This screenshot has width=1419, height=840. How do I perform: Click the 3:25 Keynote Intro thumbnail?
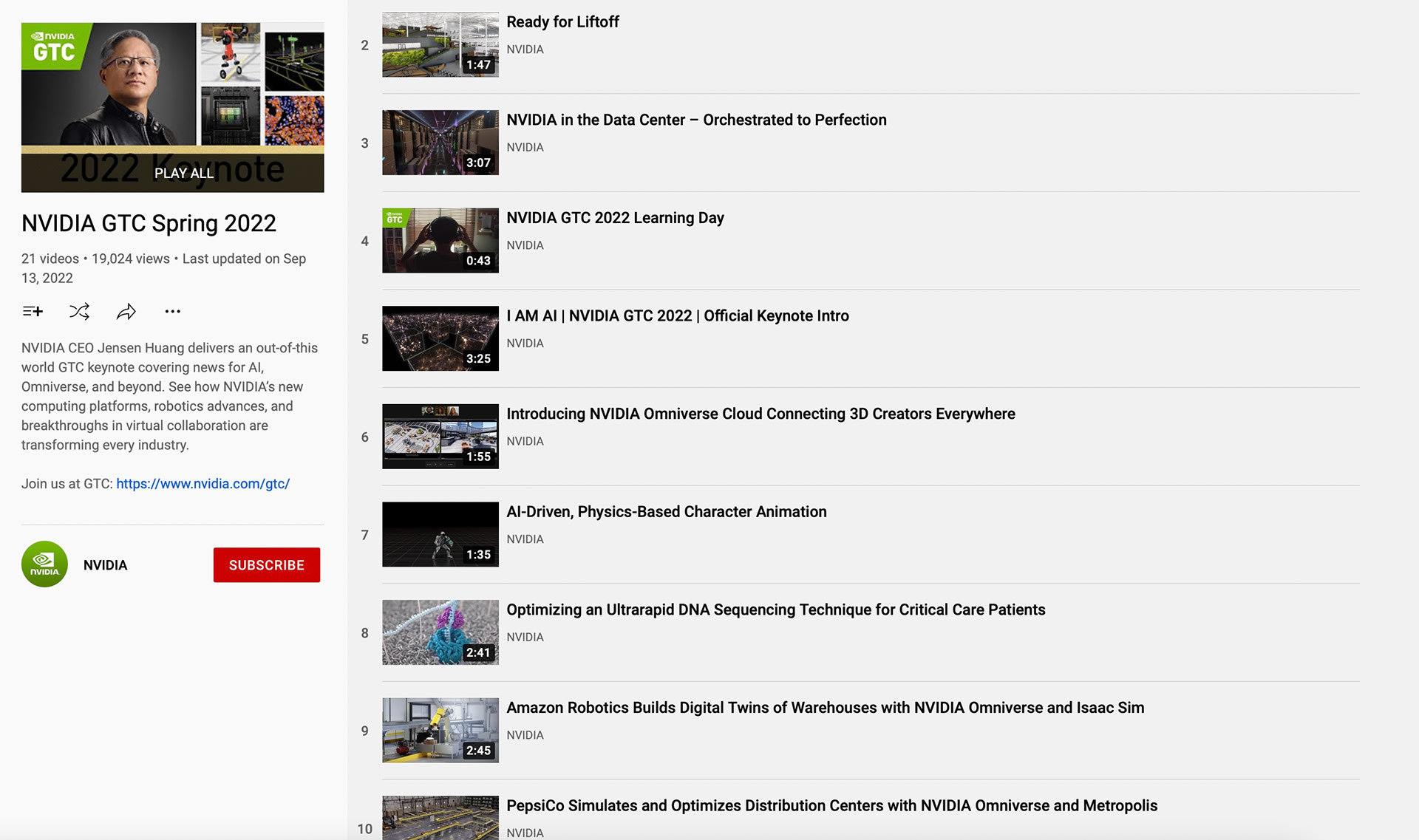coord(440,338)
